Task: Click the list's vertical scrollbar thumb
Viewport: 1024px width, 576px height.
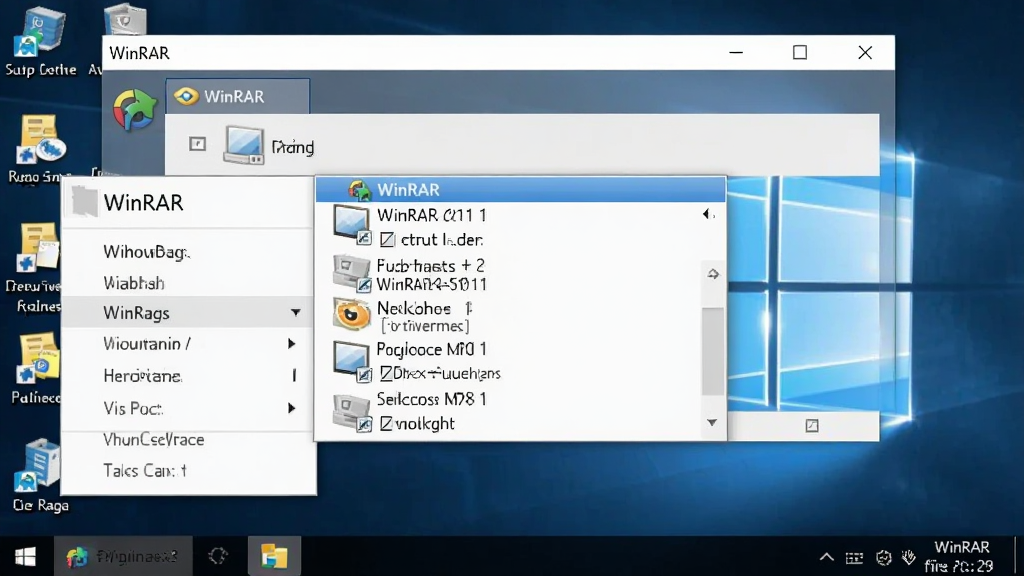Action: coord(712,351)
